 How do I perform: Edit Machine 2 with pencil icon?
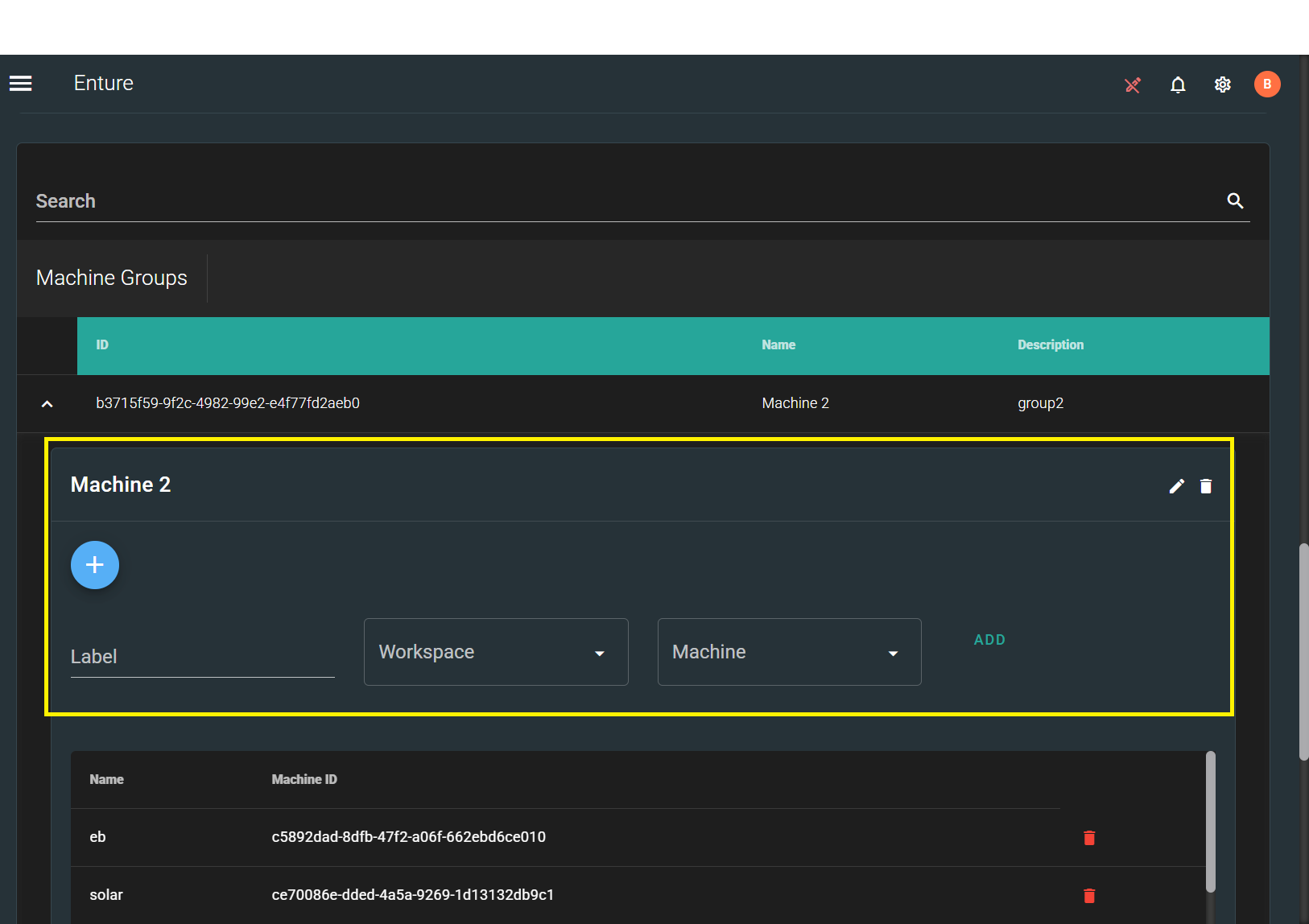1177,486
